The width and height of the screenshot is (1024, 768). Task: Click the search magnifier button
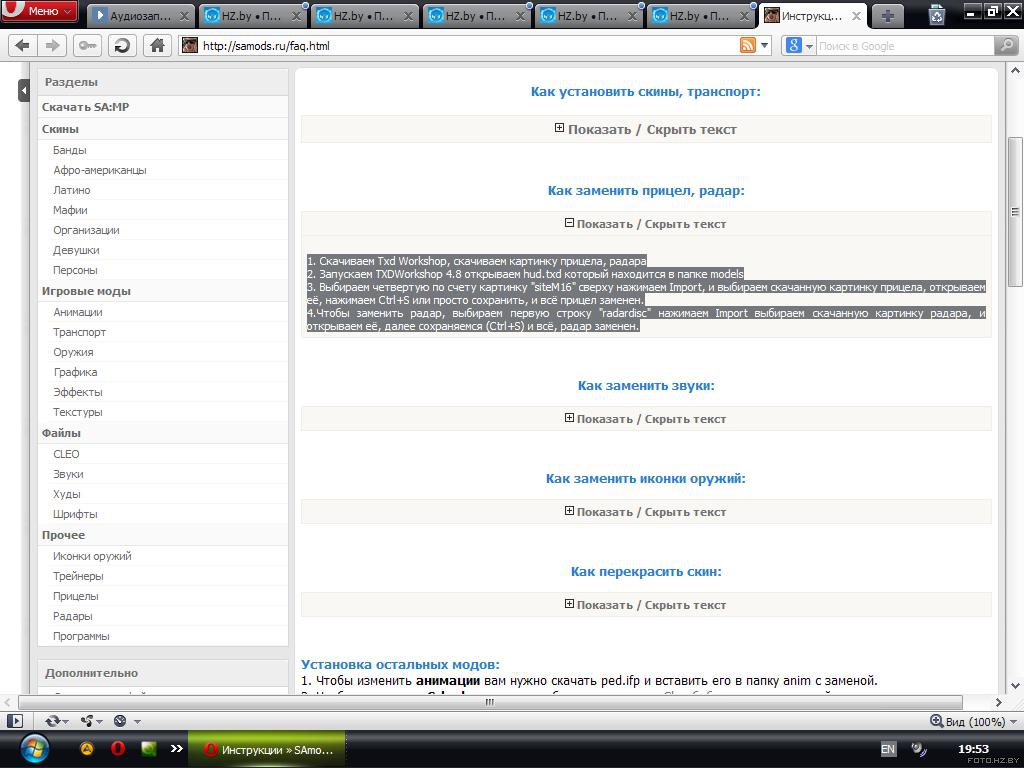[x=1006, y=46]
